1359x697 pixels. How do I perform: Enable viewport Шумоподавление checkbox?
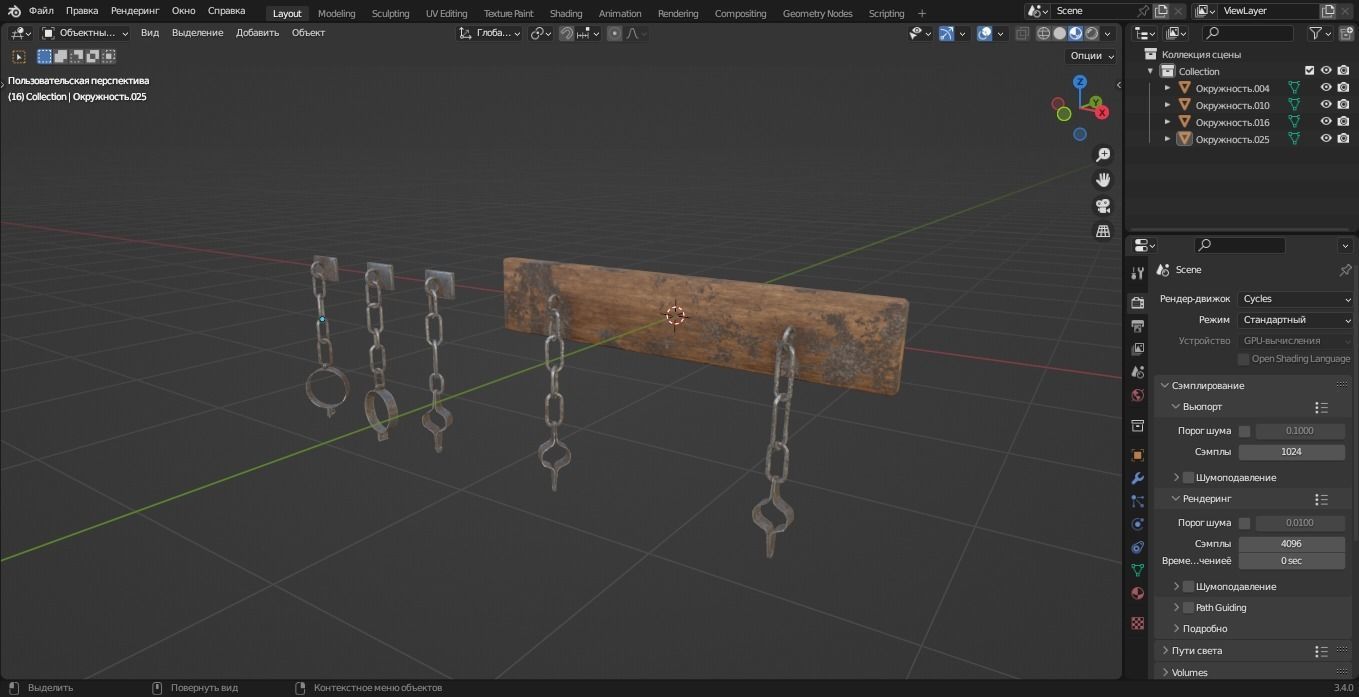coord(1188,478)
